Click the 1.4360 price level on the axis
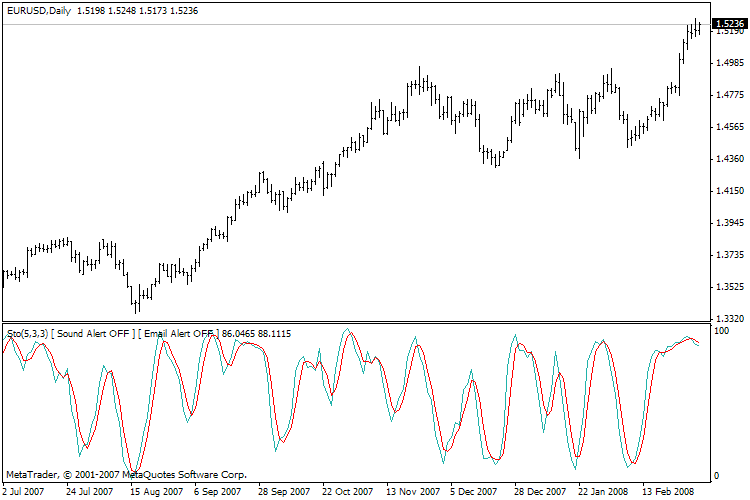 [730, 158]
